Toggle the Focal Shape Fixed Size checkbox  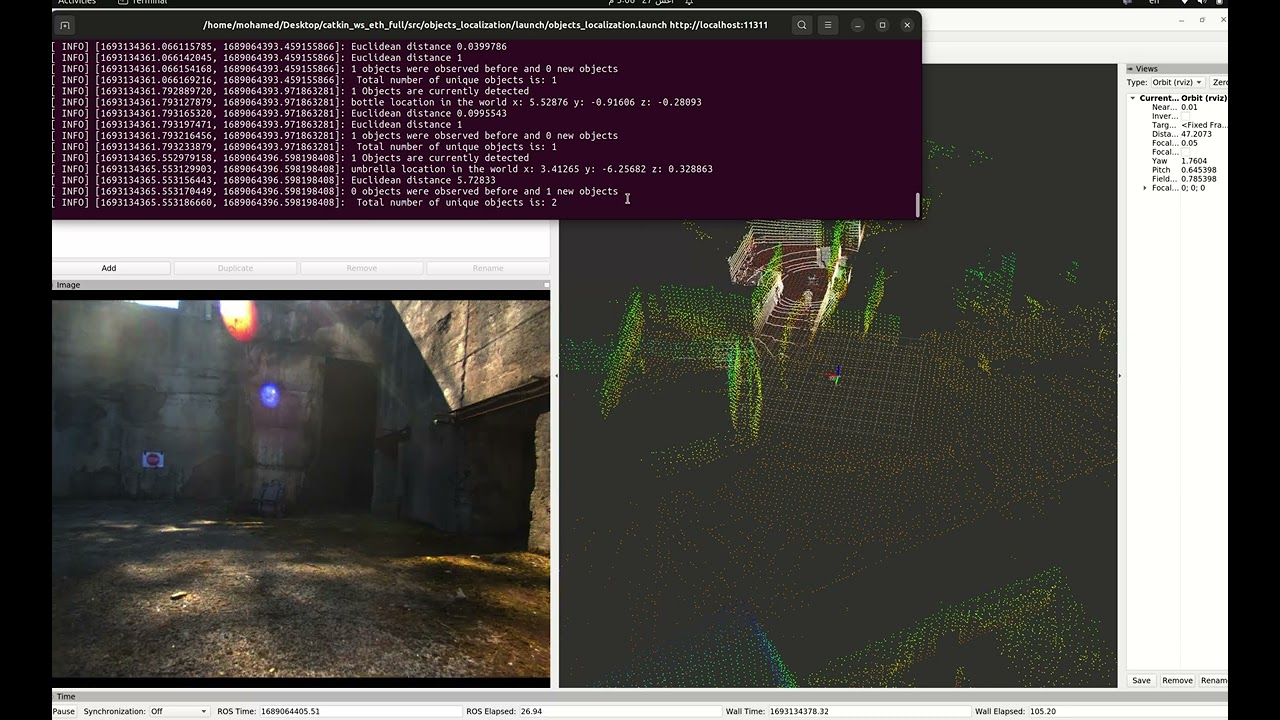[x=1185, y=152]
